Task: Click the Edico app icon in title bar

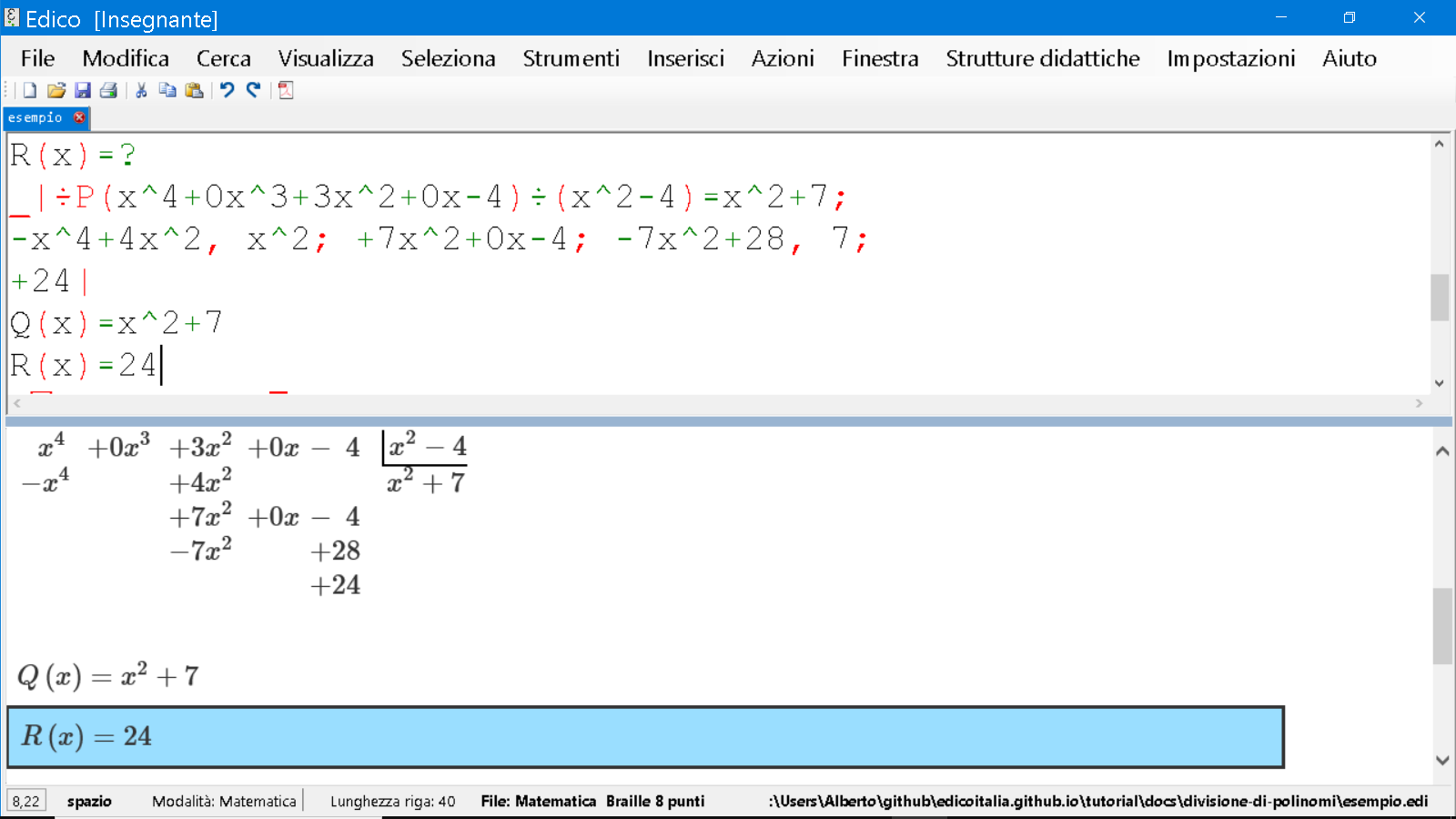Action: [x=11, y=17]
